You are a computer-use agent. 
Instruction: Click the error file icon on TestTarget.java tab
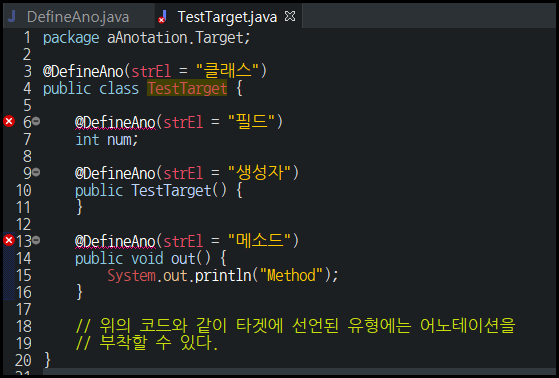163,17
